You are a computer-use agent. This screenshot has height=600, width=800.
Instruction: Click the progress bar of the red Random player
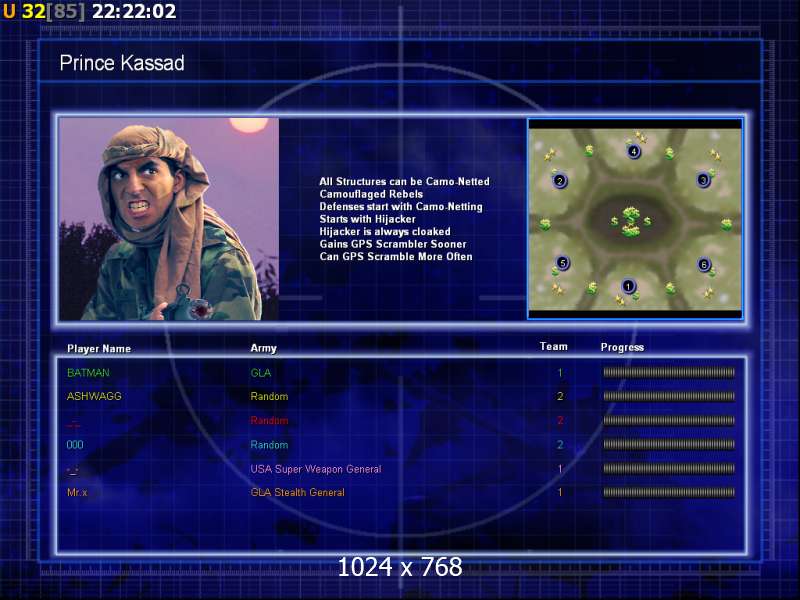pyautogui.click(x=669, y=420)
